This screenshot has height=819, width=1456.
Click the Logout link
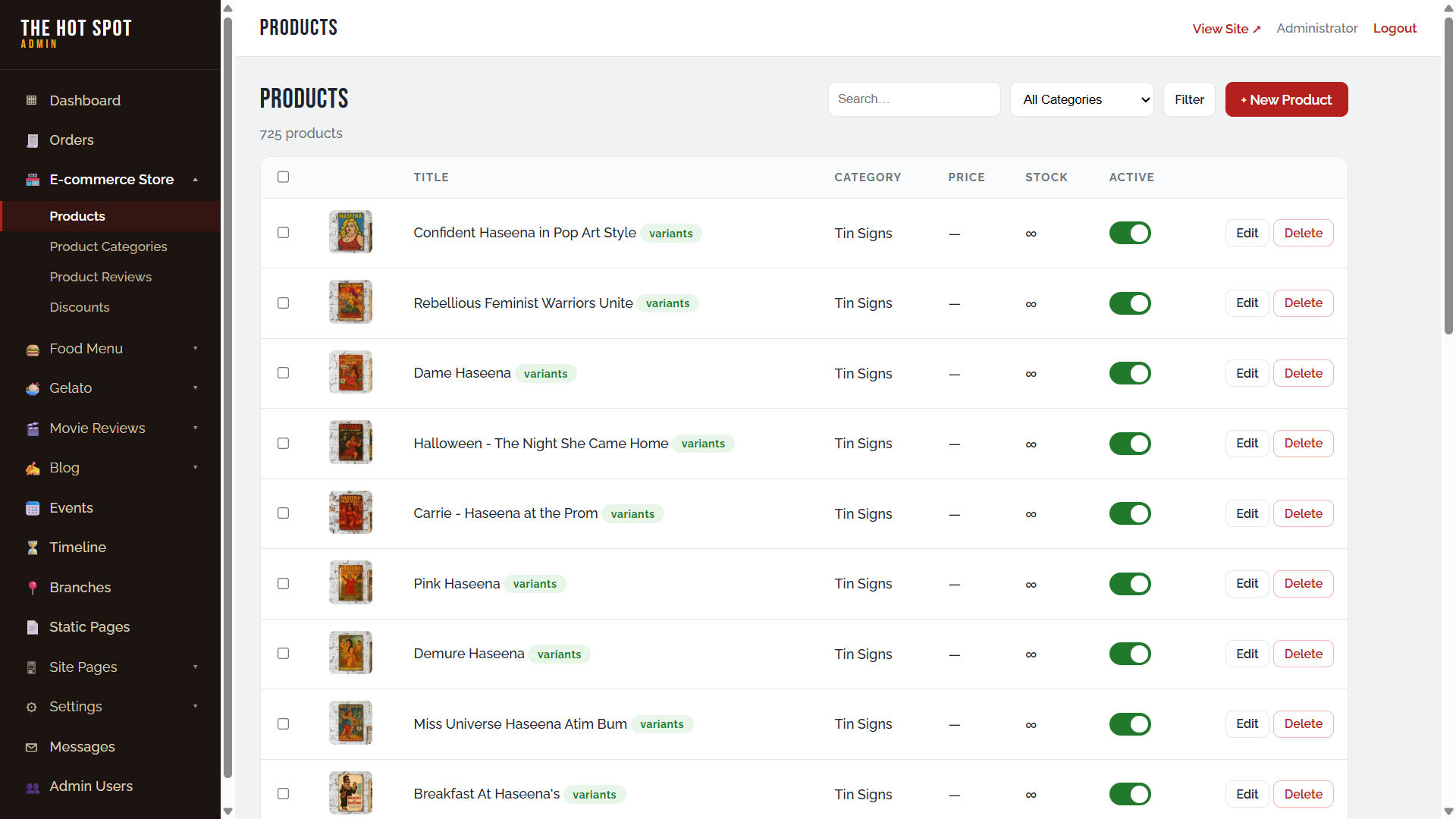click(x=1395, y=28)
